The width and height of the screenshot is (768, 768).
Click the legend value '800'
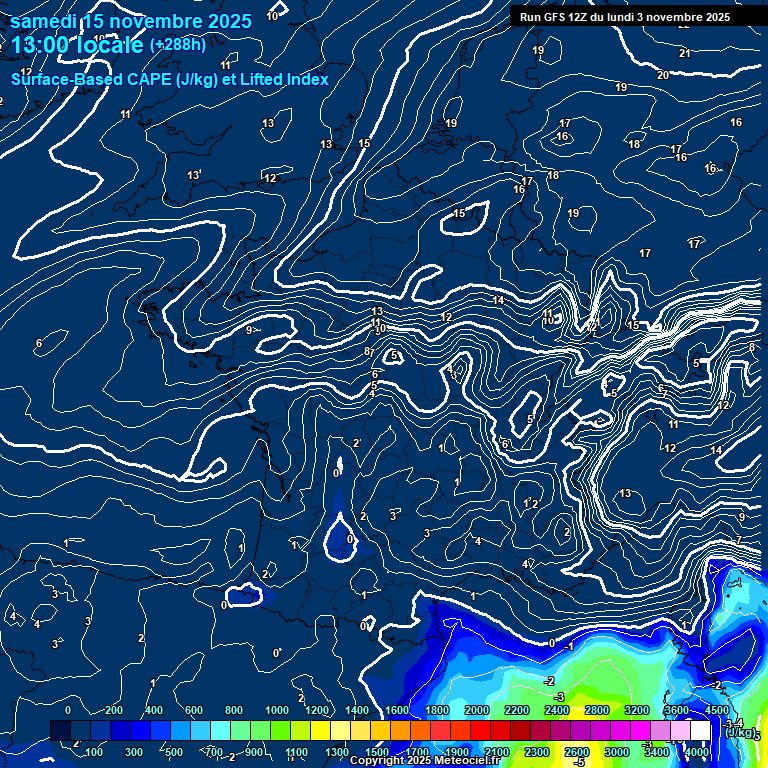click(234, 710)
